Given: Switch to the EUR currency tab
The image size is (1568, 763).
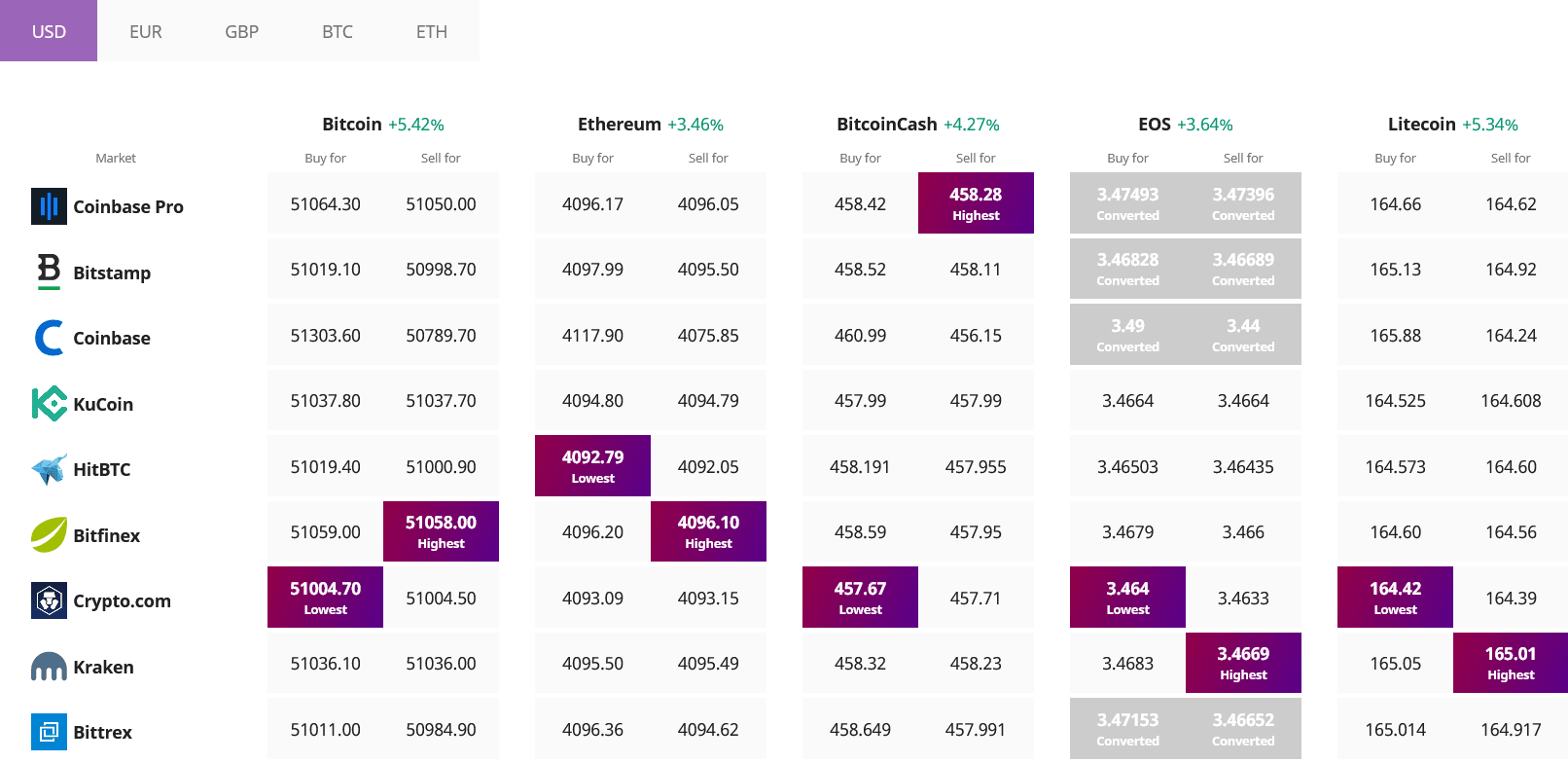Looking at the screenshot, I should click(x=146, y=31).
